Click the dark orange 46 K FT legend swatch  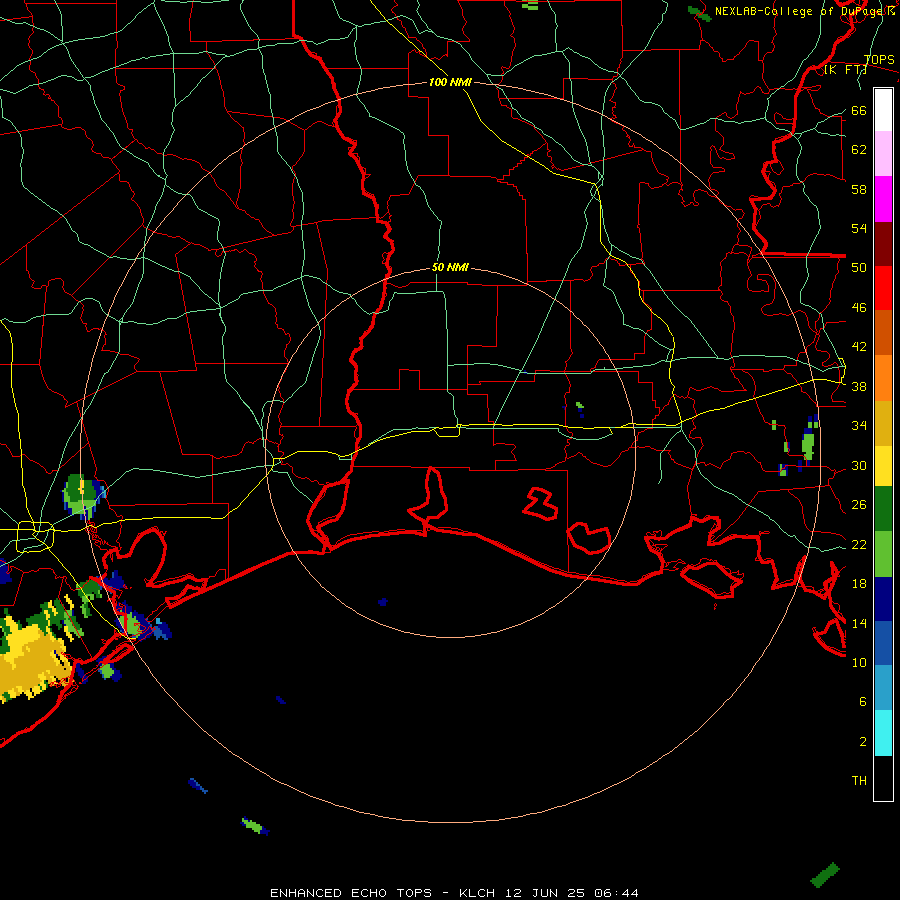[883, 333]
